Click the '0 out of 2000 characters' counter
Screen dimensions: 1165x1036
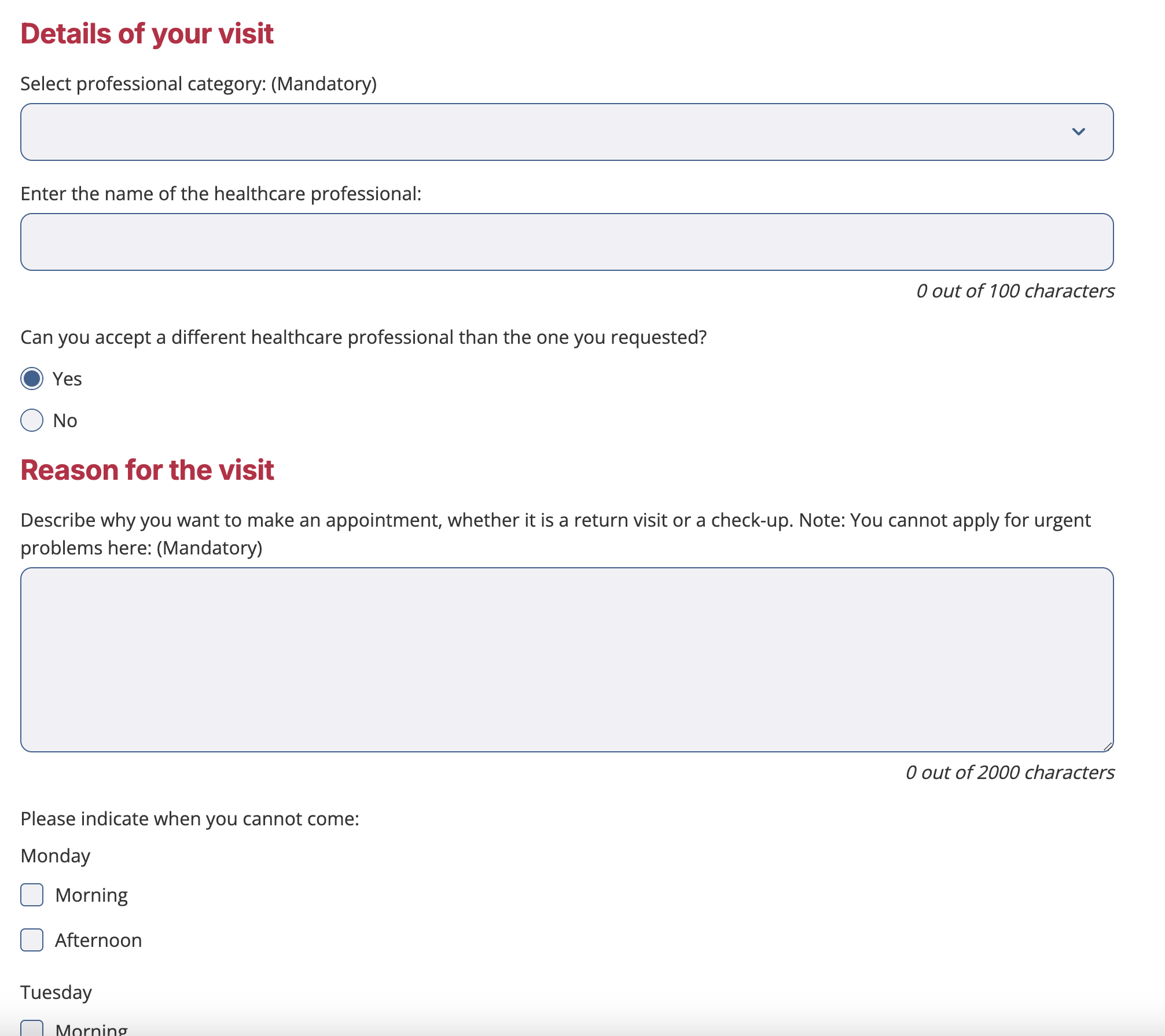pyautogui.click(x=1010, y=773)
